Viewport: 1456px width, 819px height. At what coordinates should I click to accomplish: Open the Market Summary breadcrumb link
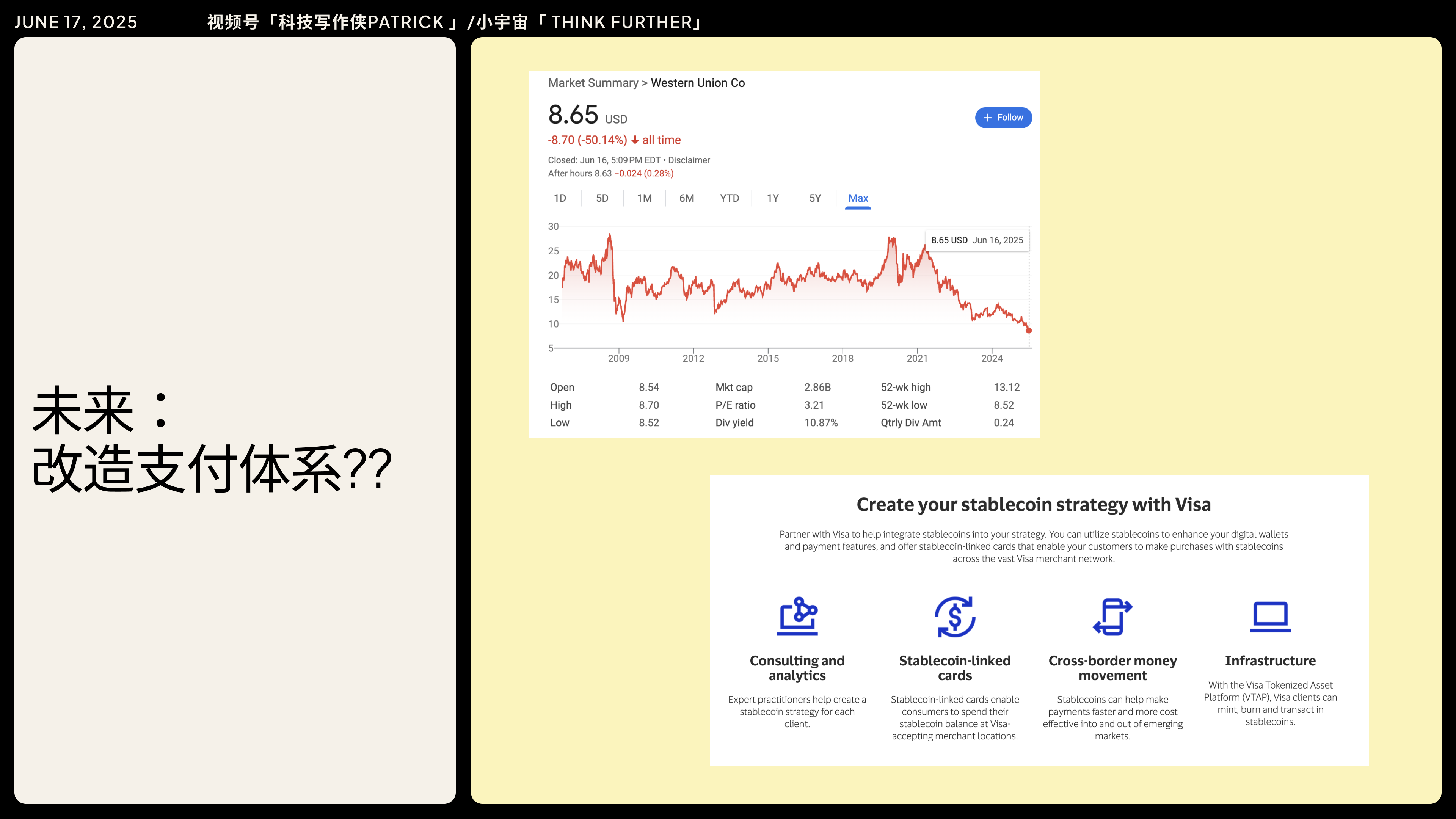coord(593,83)
